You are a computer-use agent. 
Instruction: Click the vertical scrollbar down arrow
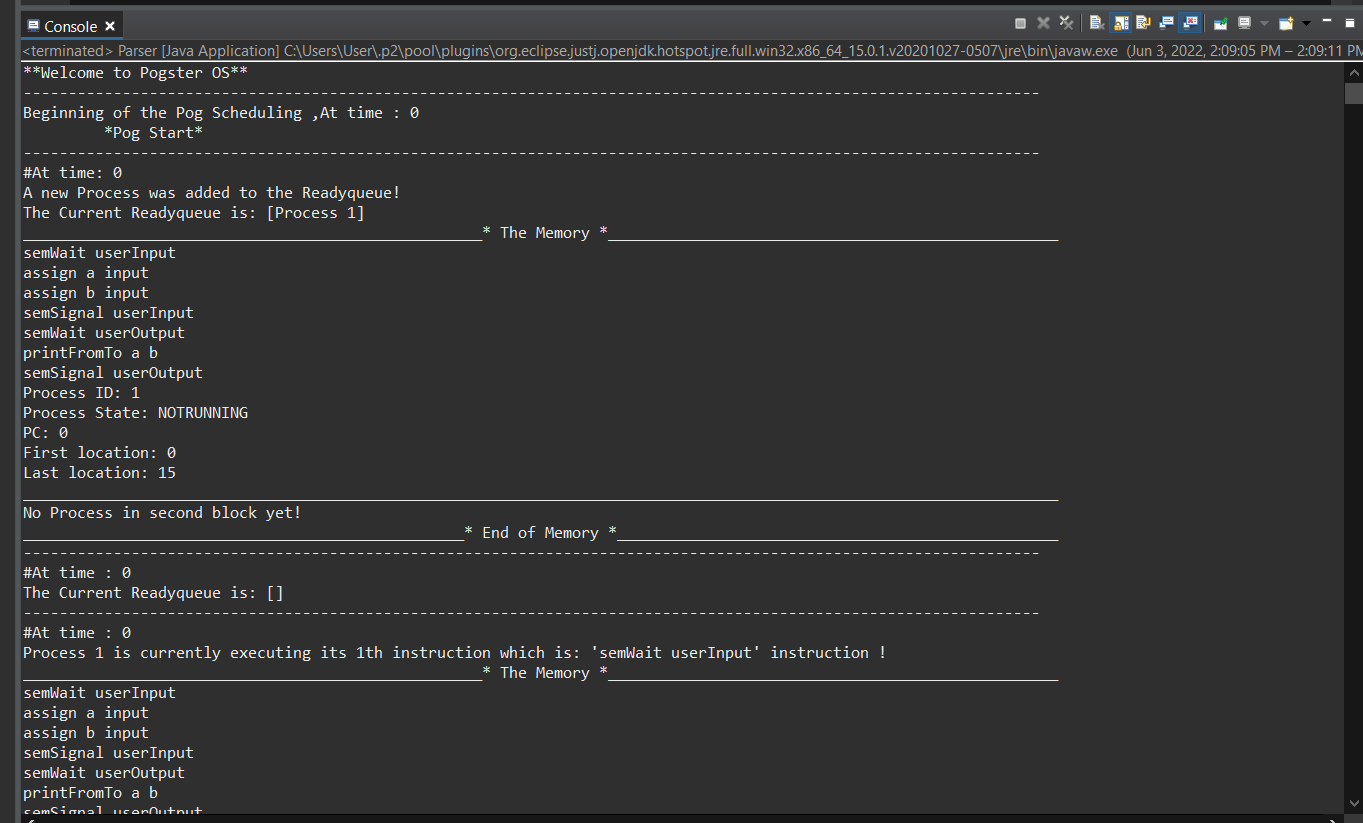point(1354,802)
